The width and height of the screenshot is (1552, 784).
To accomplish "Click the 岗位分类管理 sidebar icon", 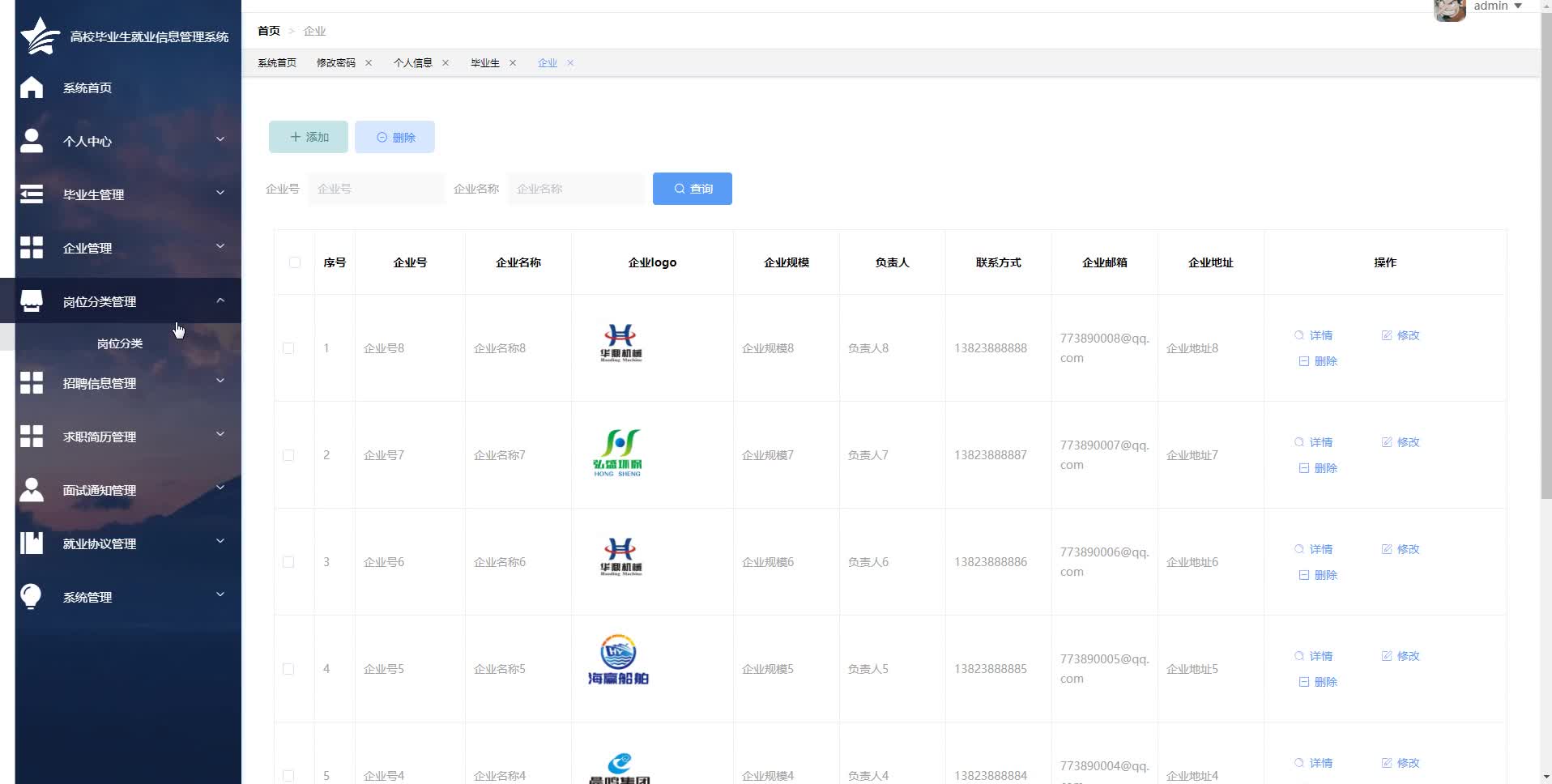I will 31,300.
